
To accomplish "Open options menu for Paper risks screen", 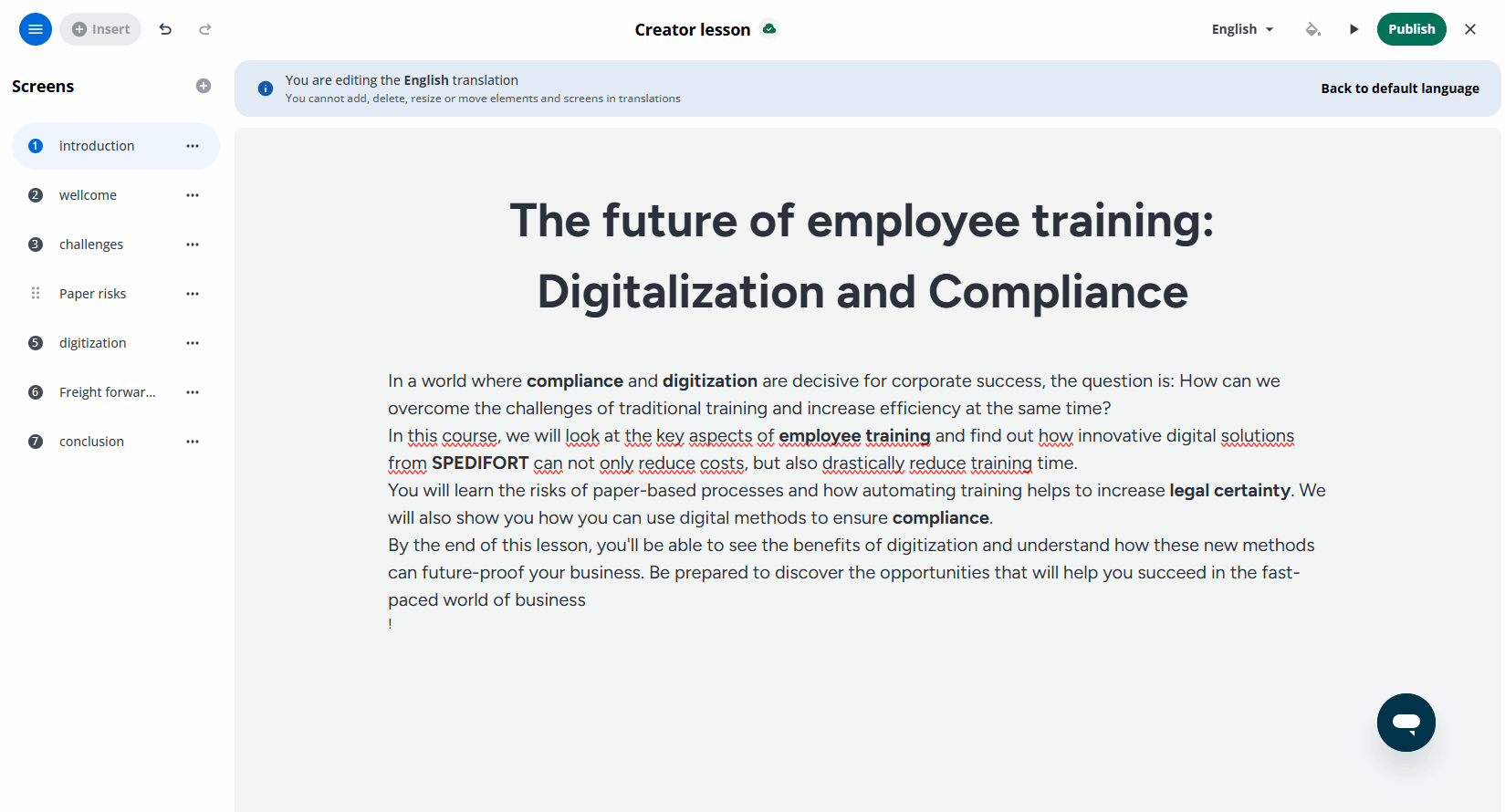I will (x=193, y=294).
